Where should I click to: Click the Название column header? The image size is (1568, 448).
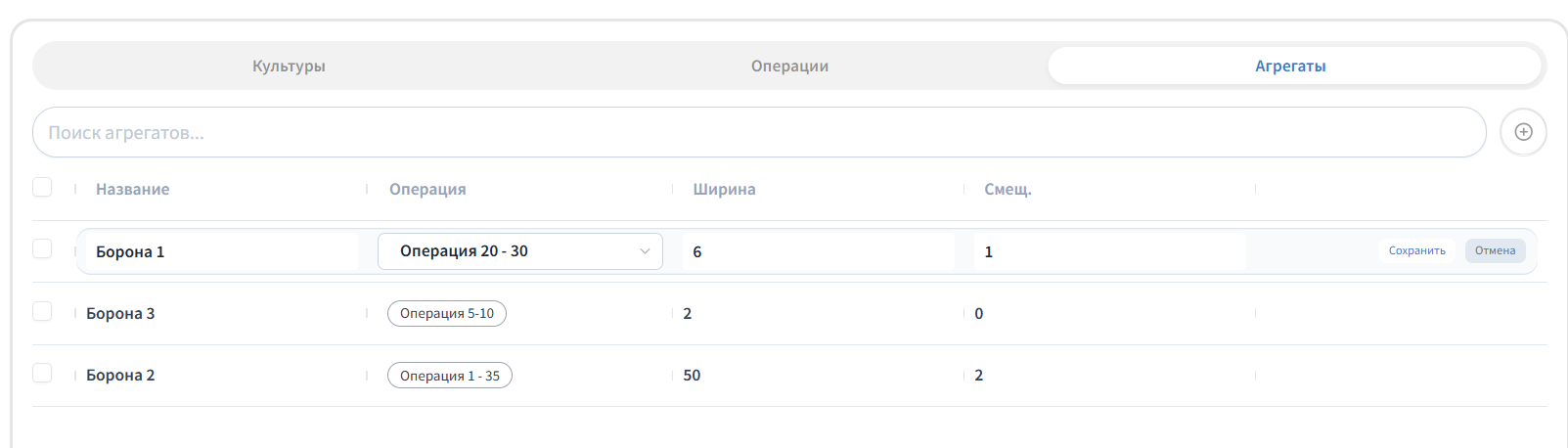(132, 189)
